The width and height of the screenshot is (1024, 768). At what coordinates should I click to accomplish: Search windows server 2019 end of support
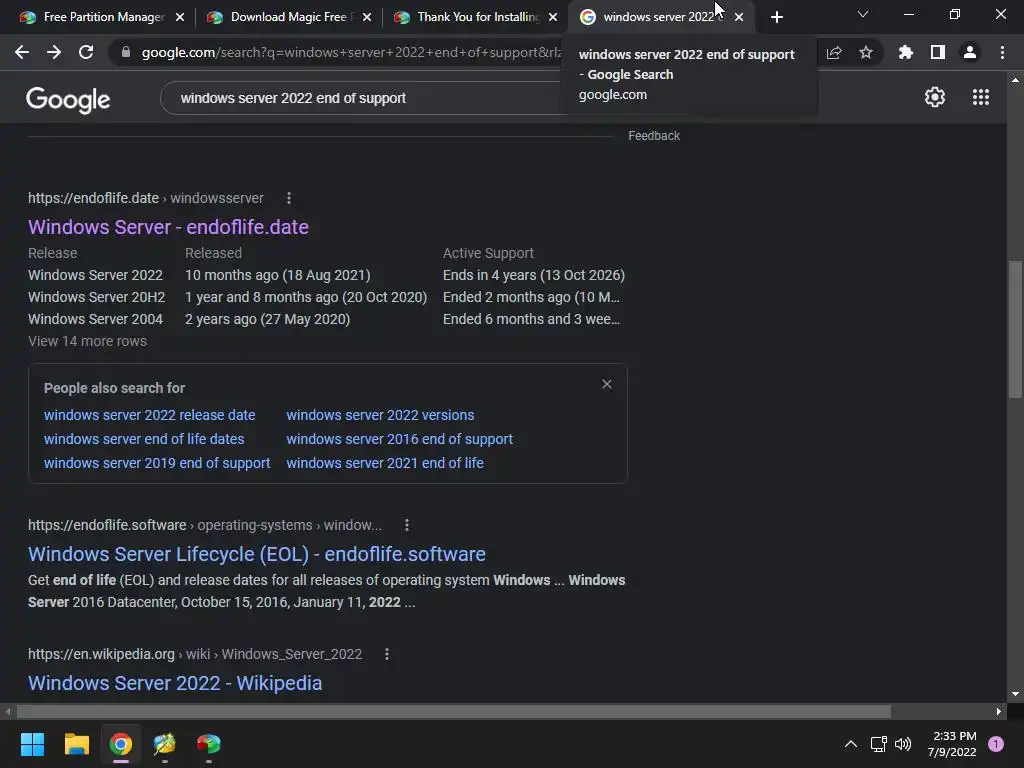157,463
